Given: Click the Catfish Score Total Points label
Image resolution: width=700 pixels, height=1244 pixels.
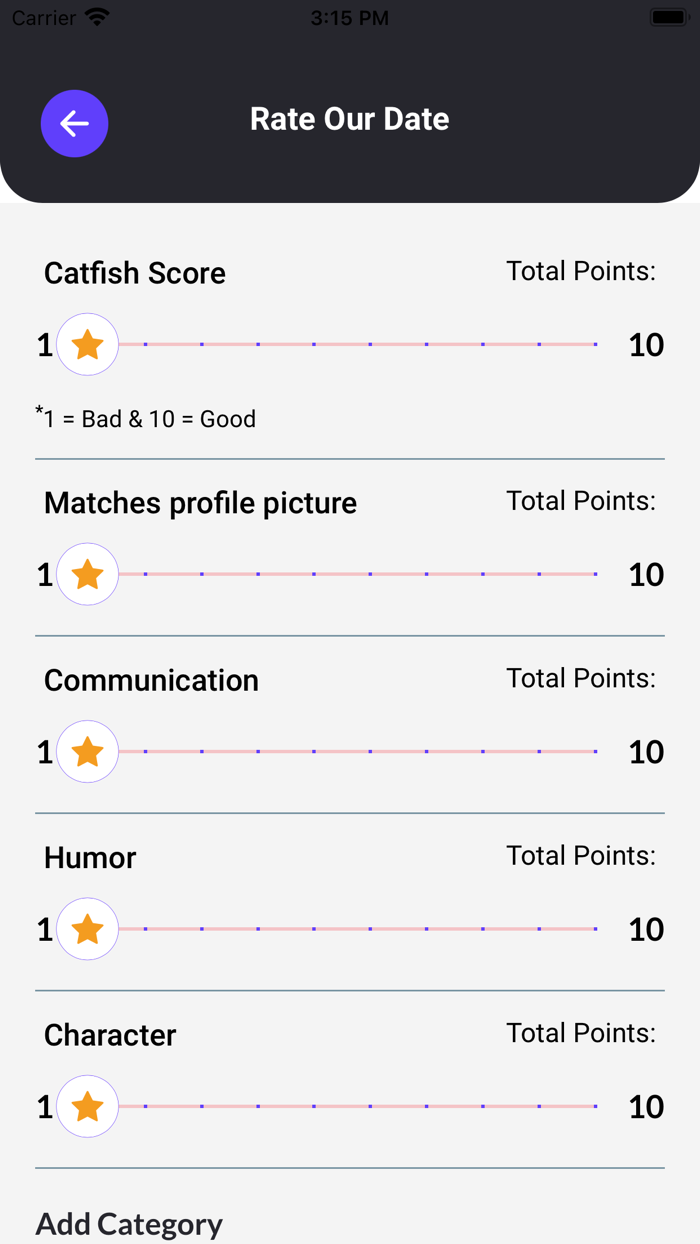Looking at the screenshot, I should (x=581, y=271).
